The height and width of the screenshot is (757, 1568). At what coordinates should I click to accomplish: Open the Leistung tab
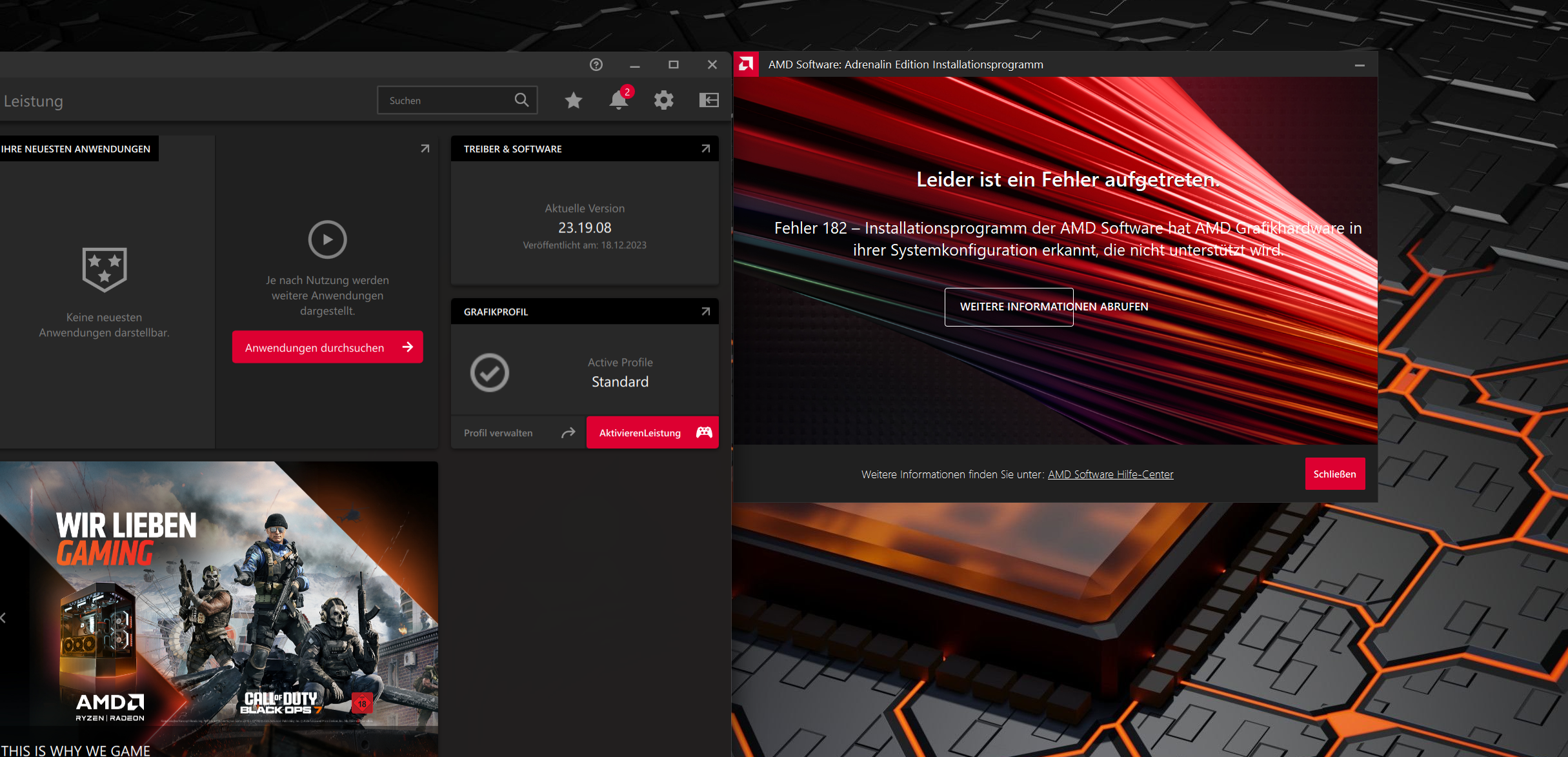[x=33, y=101]
